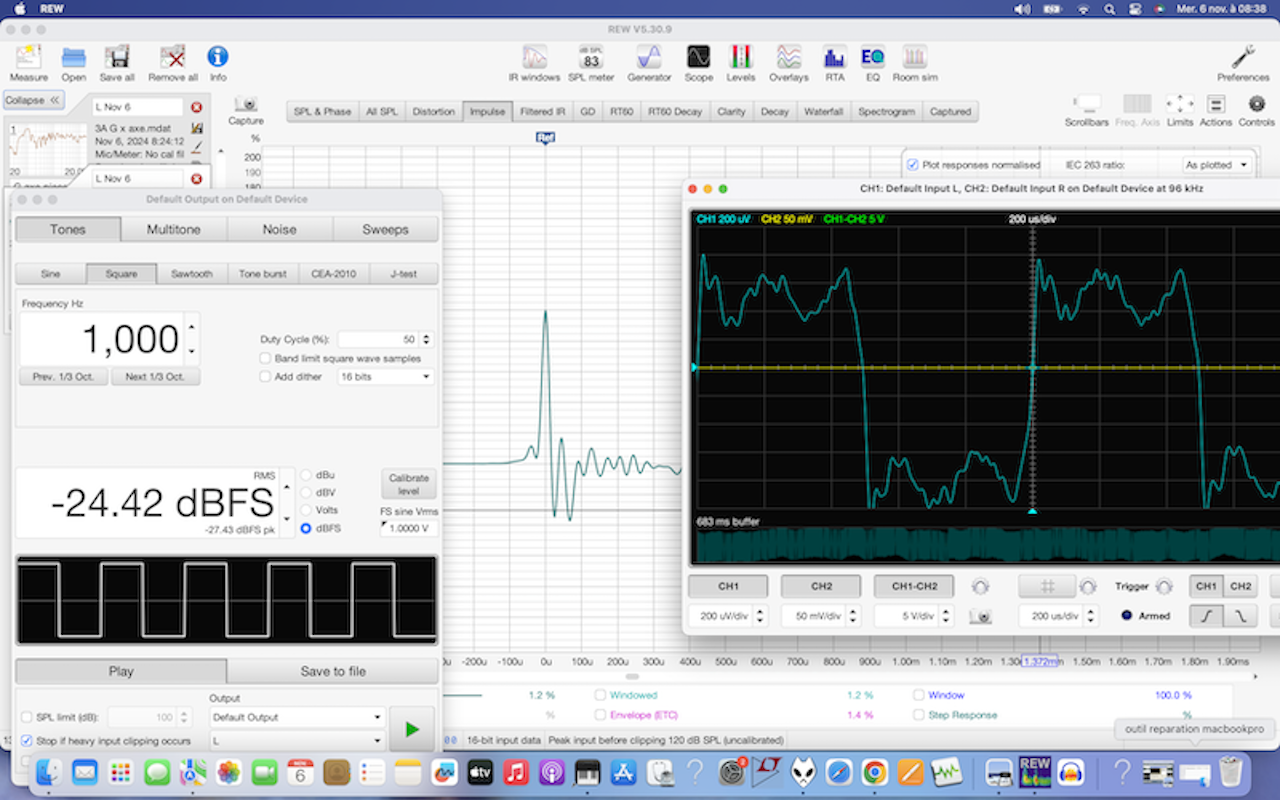Image resolution: width=1280 pixels, height=800 pixels.
Task: Enable Band limit square wave samples
Action: pyautogui.click(x=266, y=358)
